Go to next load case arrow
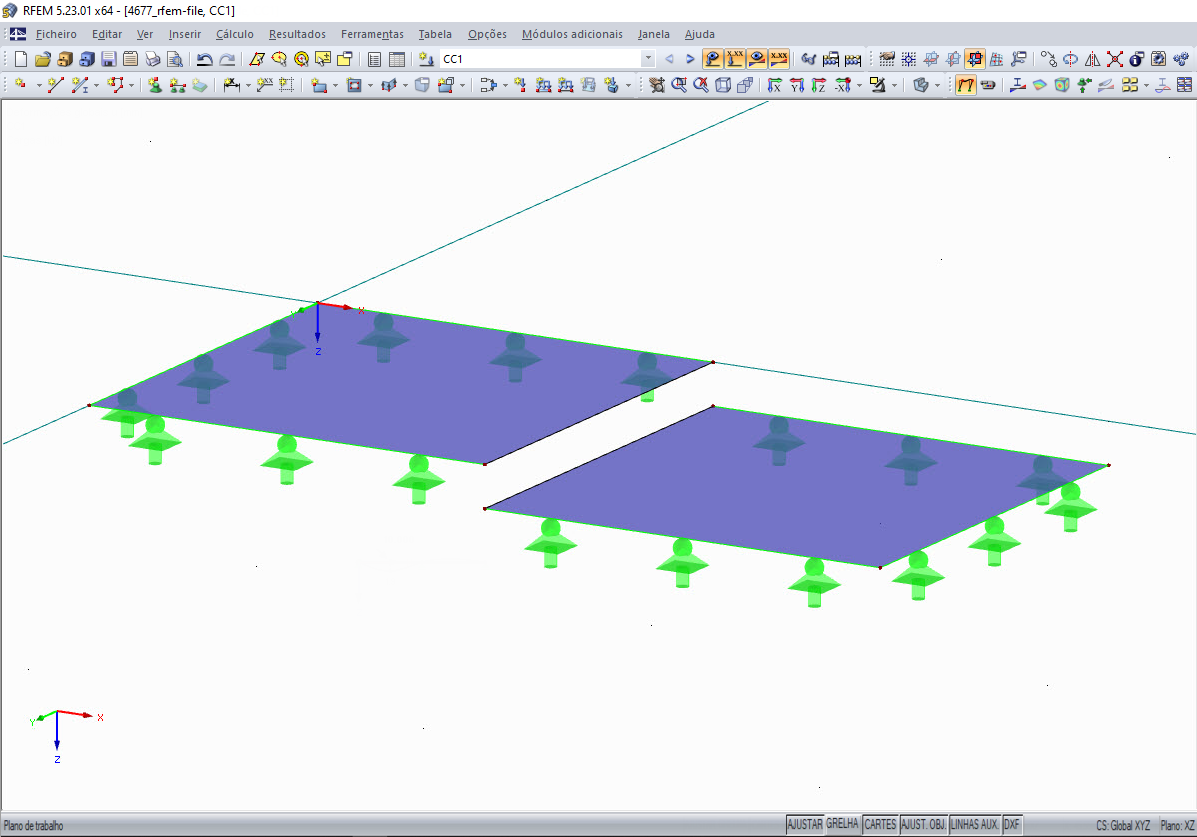The image size is (1197, 837). tap(690, 59)
